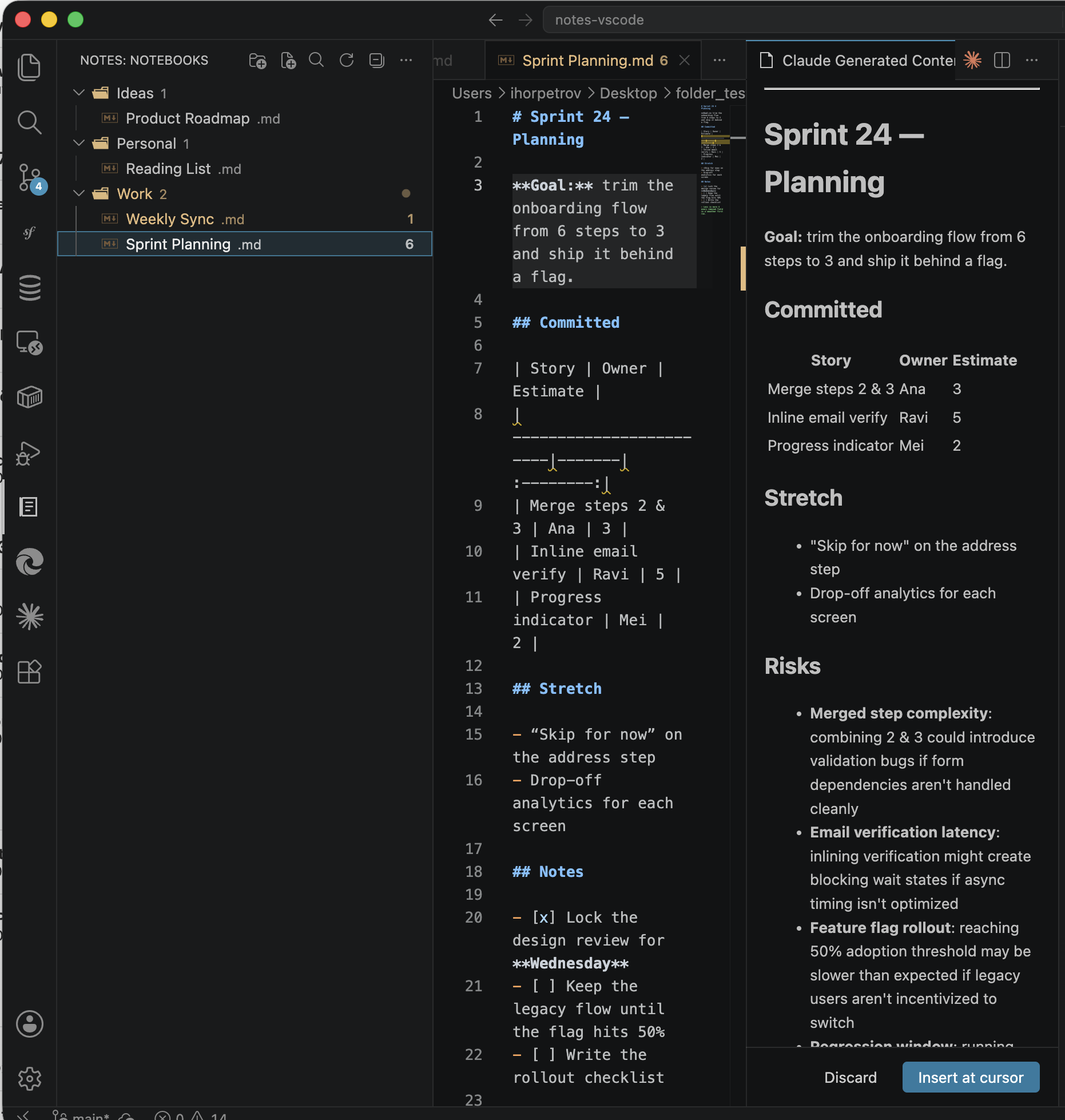Click line number 13 in editor gutter
The image size is (1065, 1120).
[474, 689]
